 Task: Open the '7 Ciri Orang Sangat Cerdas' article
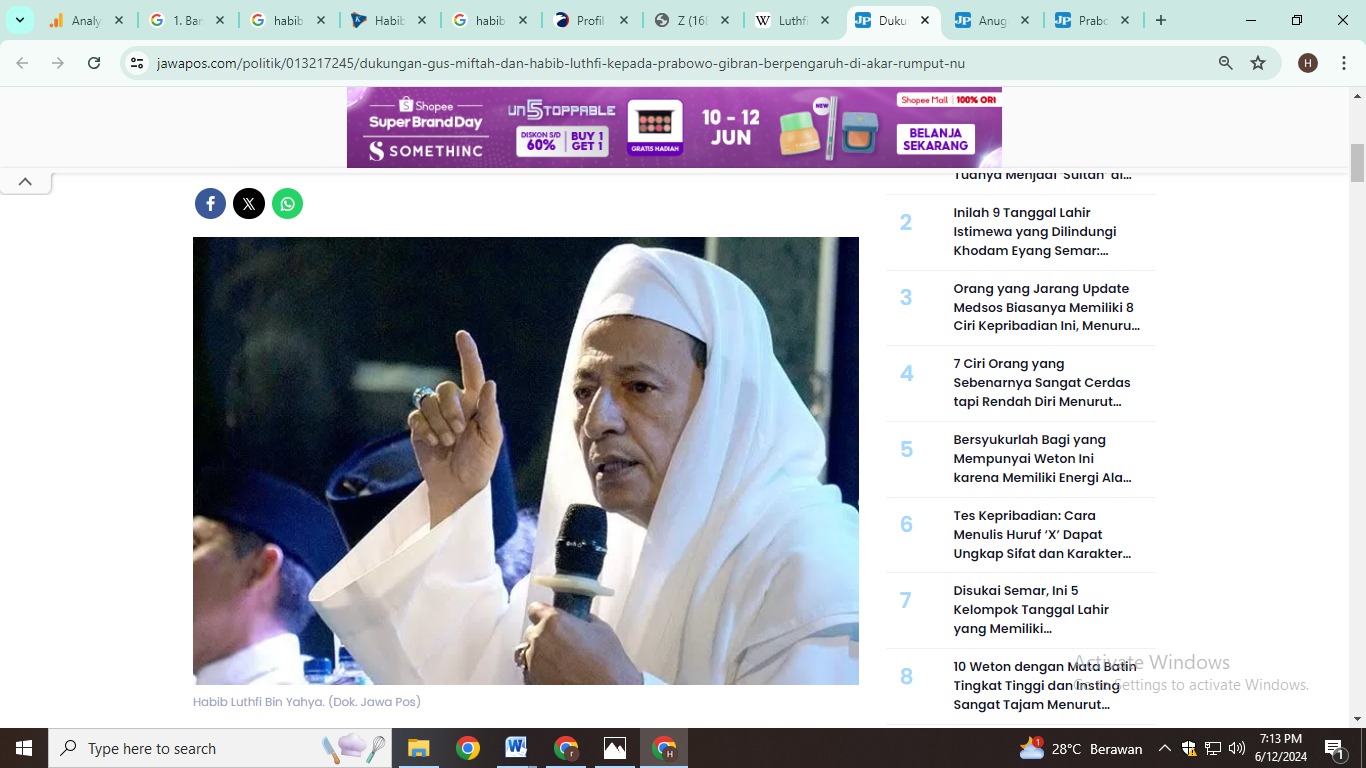click(x=1041, y=382)
